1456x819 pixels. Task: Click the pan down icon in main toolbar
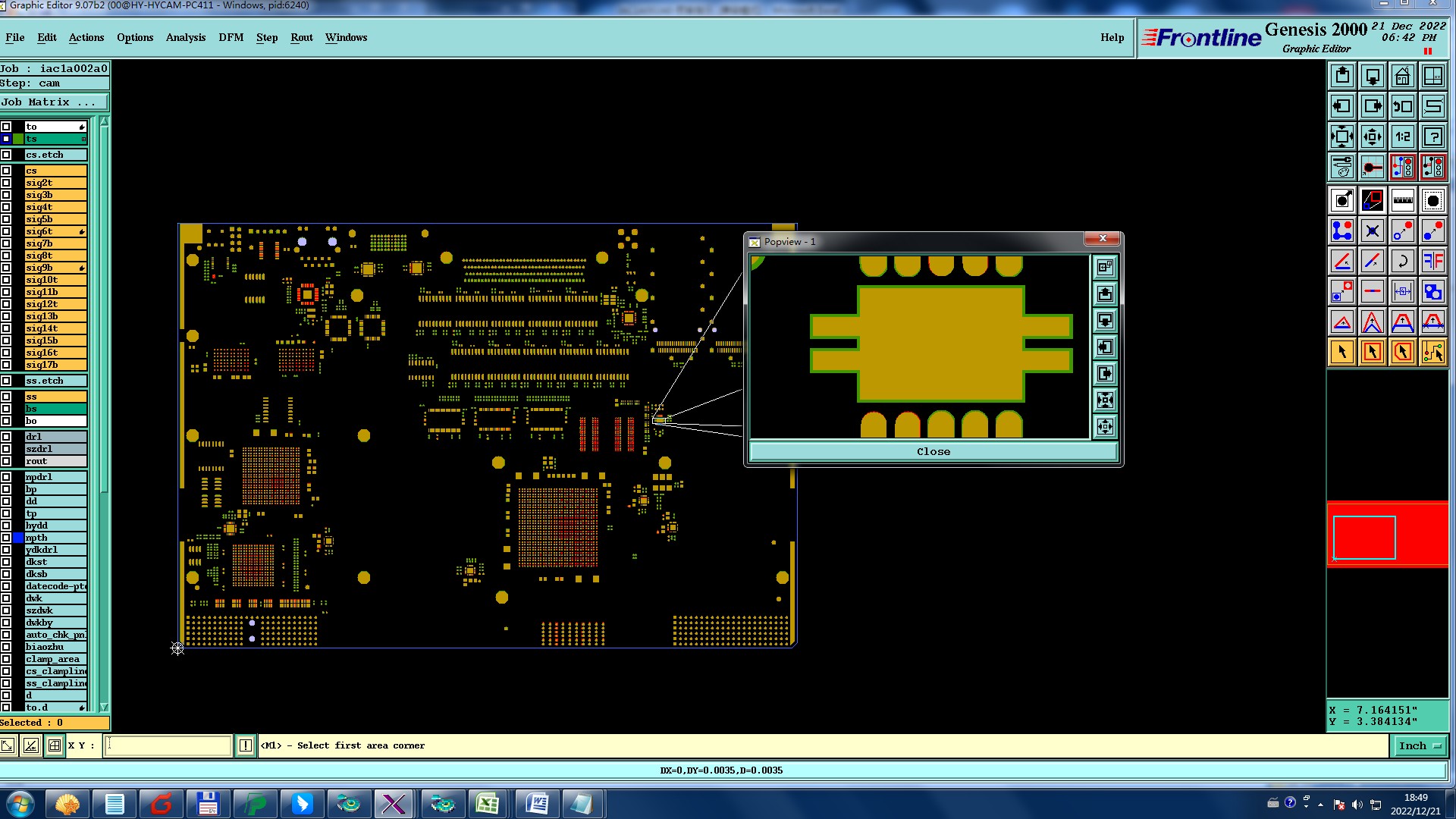pos(1373,76)
